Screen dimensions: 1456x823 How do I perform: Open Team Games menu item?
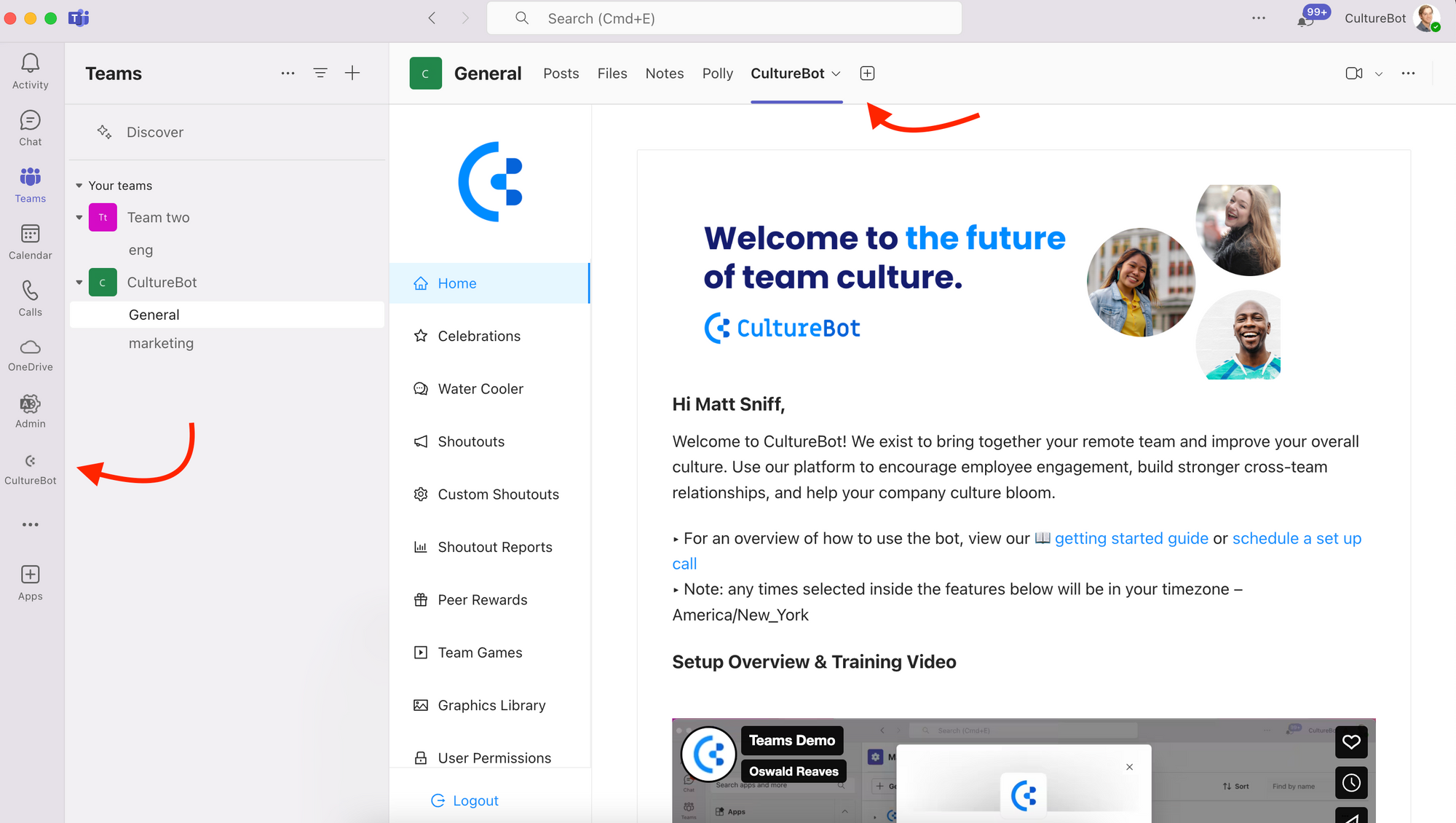pyautogui.click(x=489, y=653)
